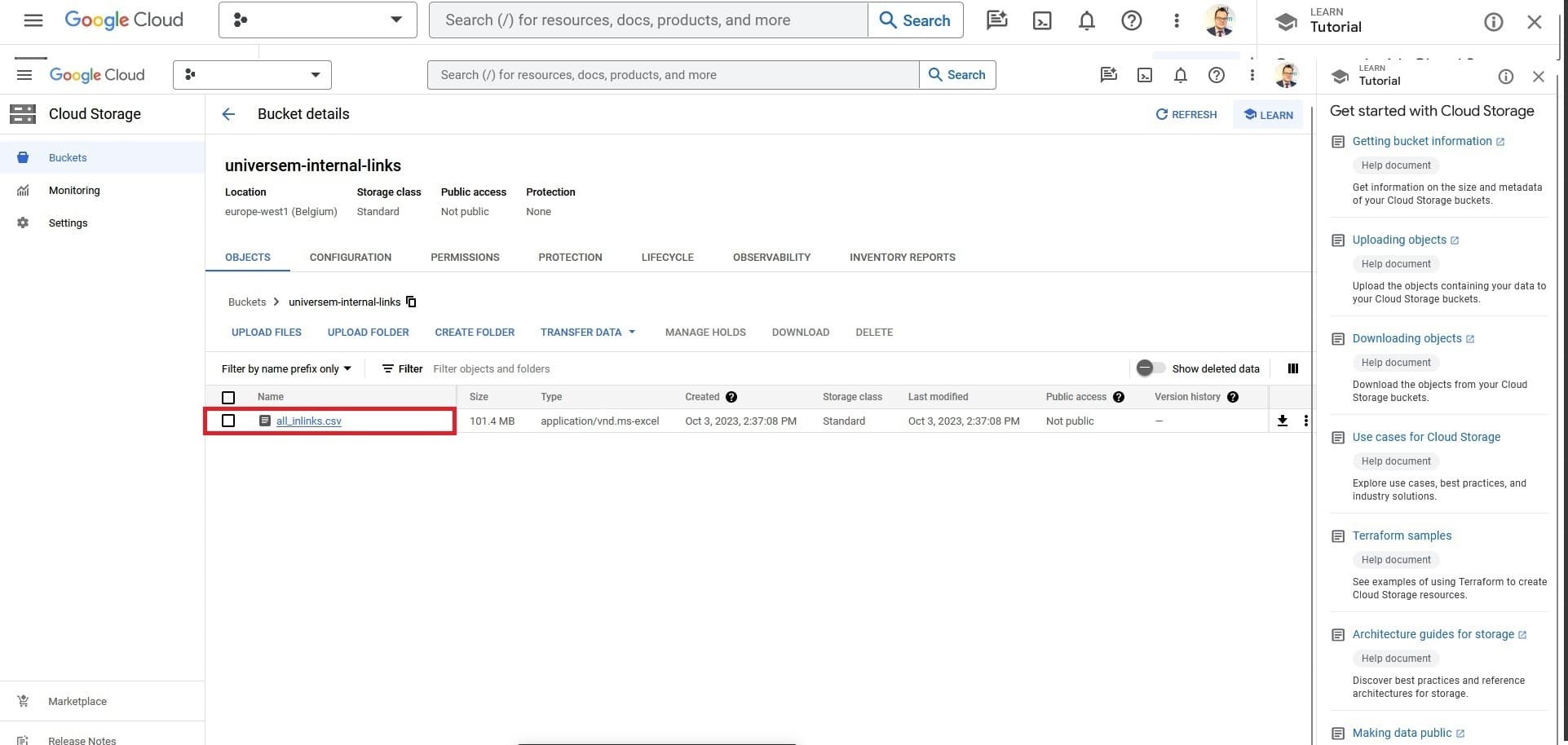Image resolution: width=1568 pixels, height=745 pixels.
Task: Enable the Show deleted data toggle
Action: 1151,368
